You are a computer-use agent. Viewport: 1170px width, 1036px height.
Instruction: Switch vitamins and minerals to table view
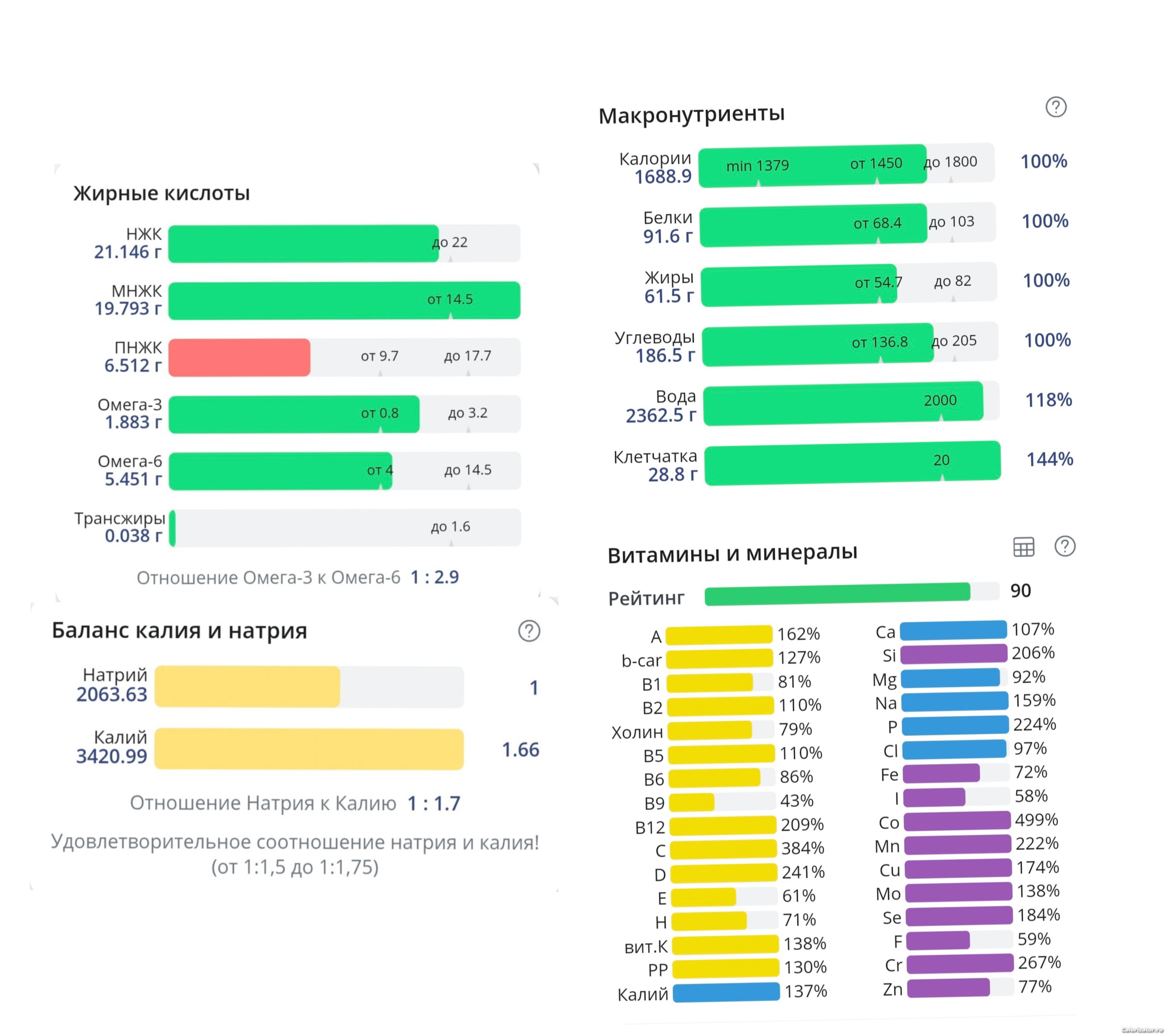coord(1023,547)
